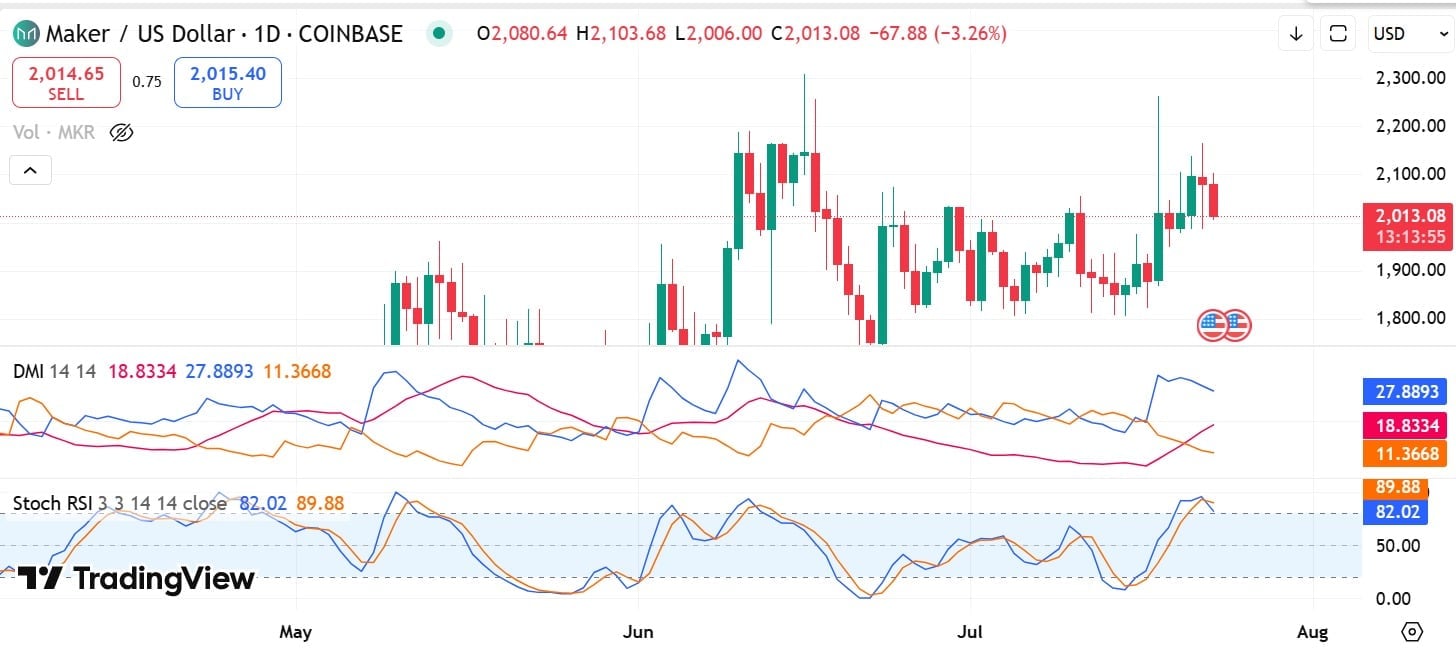Collapse the indicator legend chevron
This screenshot has width=1456, height=651.
click(30, 171)
